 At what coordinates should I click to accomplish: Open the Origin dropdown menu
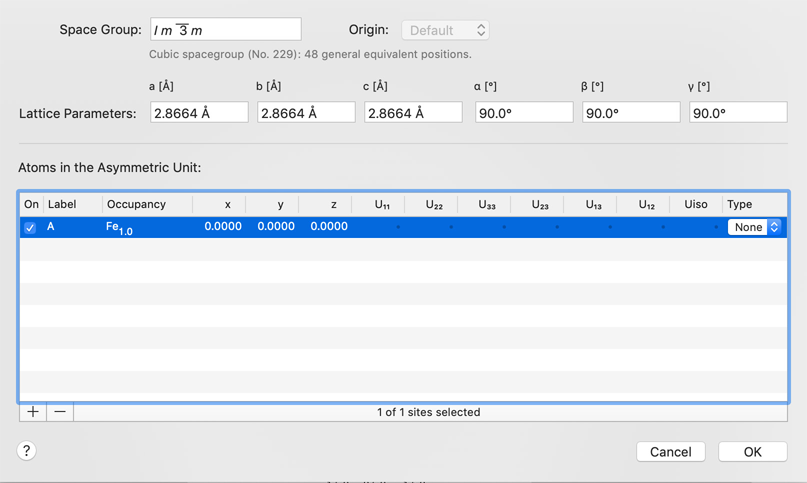point(445,30)
